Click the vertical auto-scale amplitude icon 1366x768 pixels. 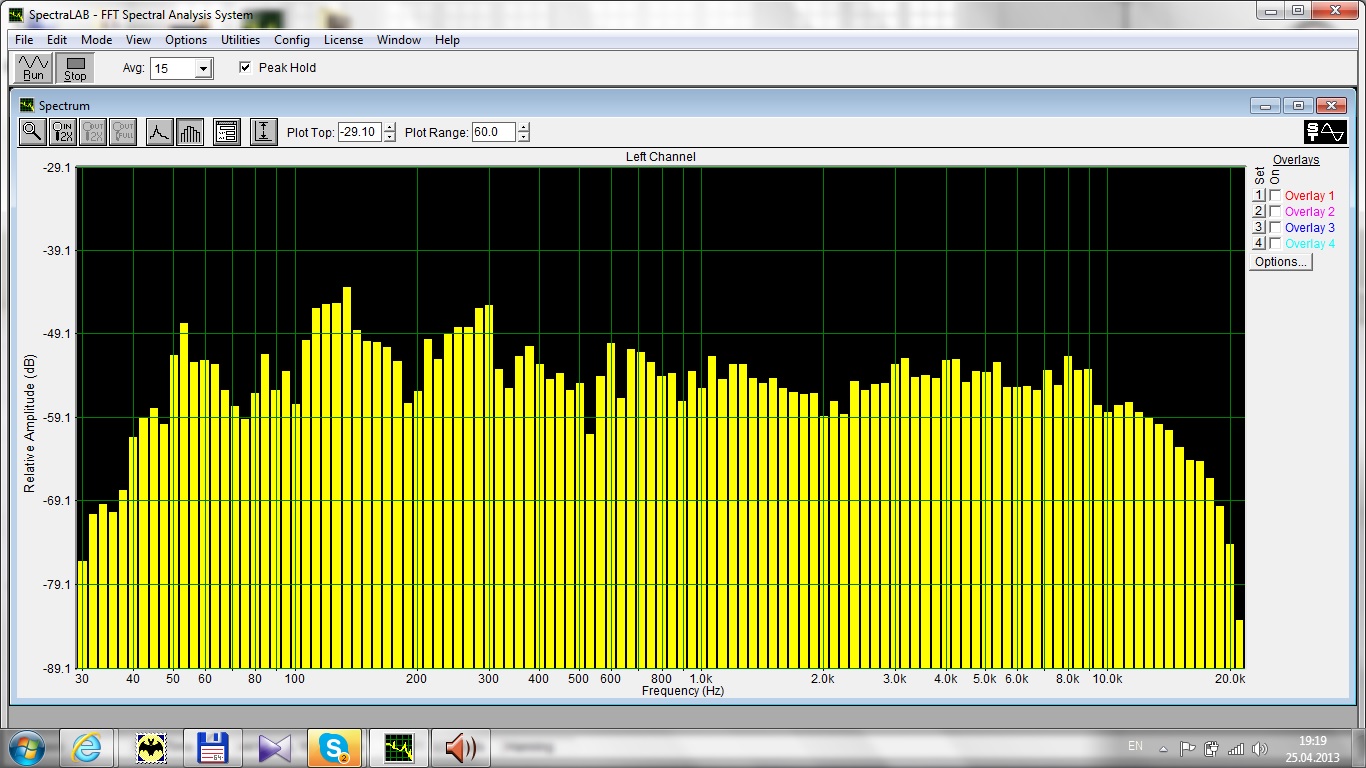[263, 132]
